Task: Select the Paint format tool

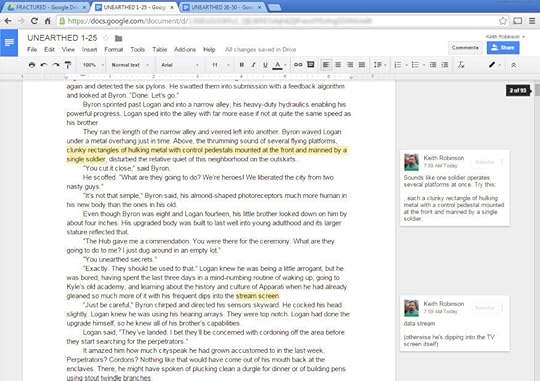Action: coord(68,65)
